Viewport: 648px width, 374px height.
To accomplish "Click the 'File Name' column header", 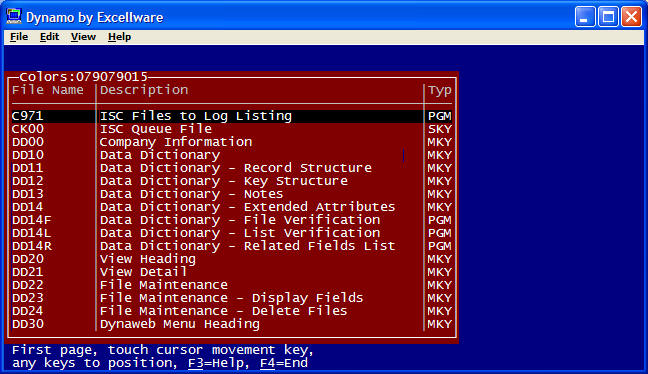I will (48, 90).
